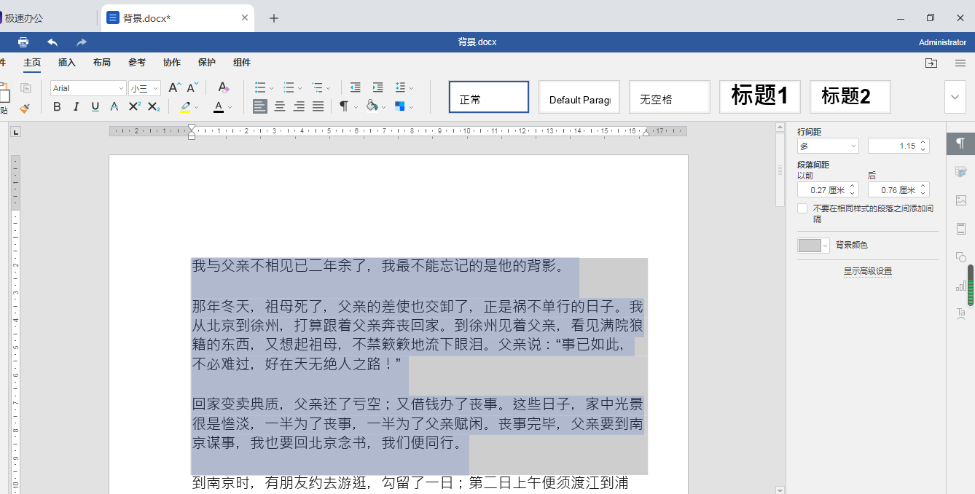Select the 无空格 style
This screenshot has width=975, height=494.
point(670,97)
